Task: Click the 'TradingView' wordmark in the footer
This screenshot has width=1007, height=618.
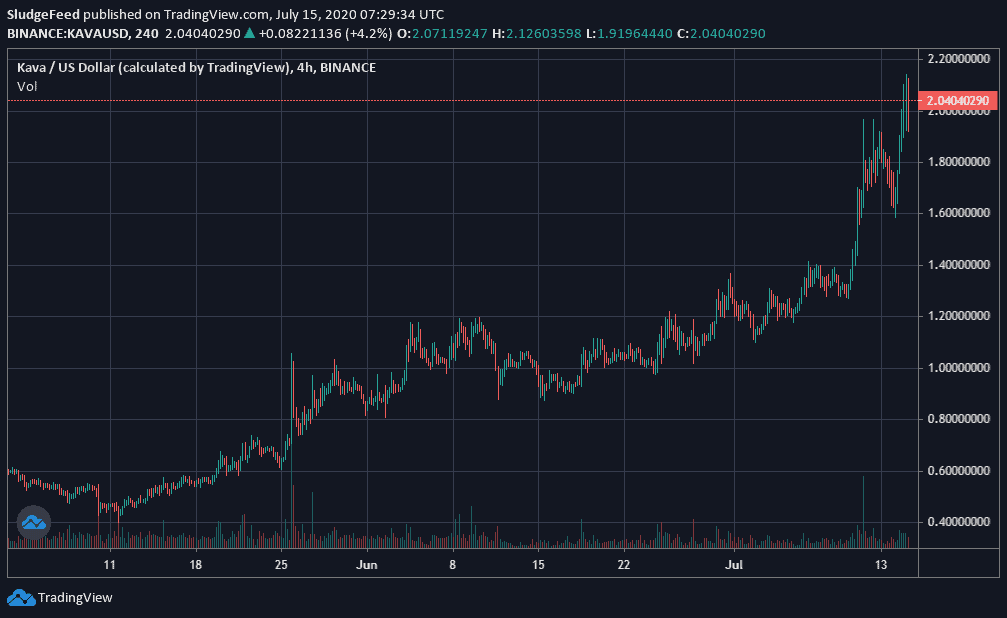Action: click(75, 597)
